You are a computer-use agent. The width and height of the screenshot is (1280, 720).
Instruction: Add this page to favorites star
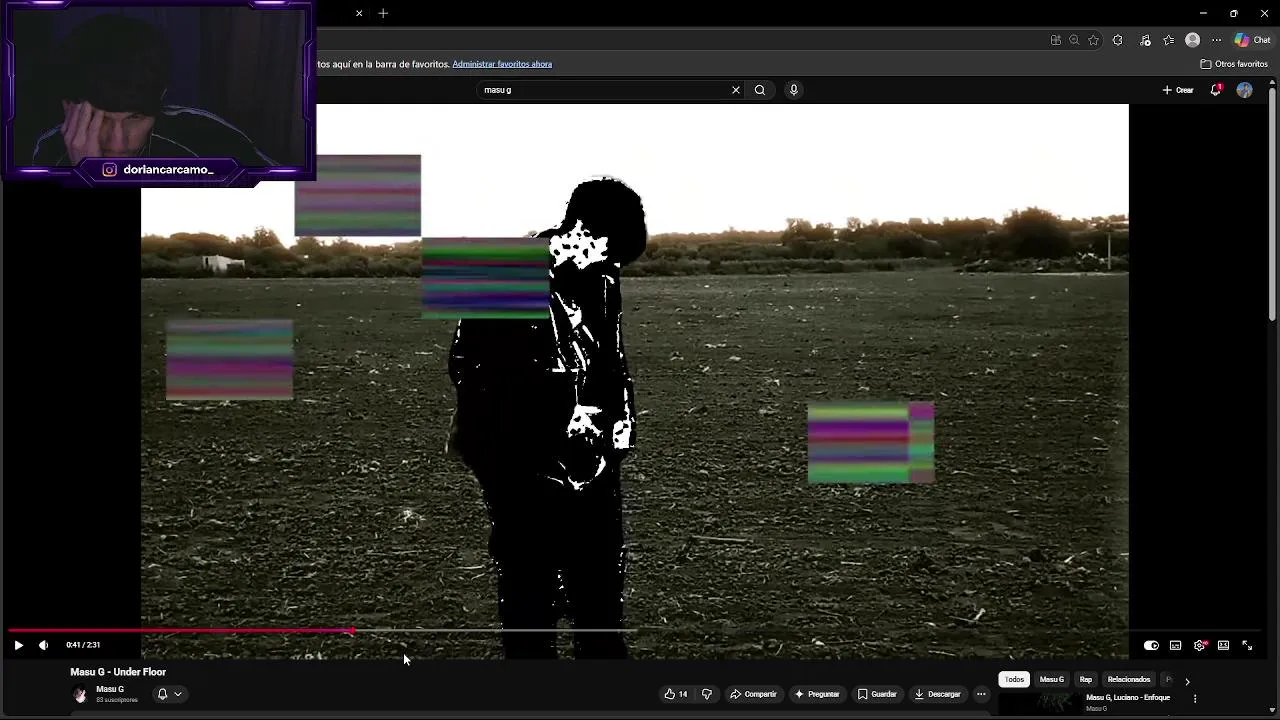point(1093,40)
